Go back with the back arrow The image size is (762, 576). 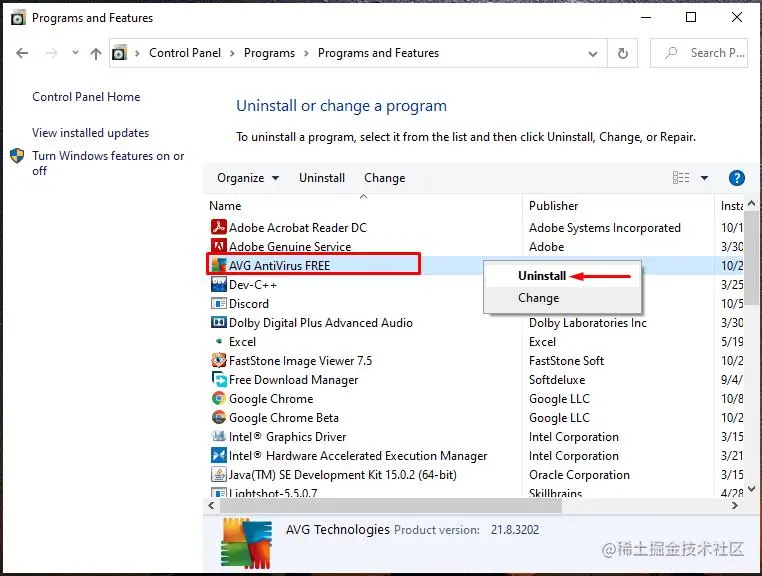pyautogui.click(x=22, y=53)
